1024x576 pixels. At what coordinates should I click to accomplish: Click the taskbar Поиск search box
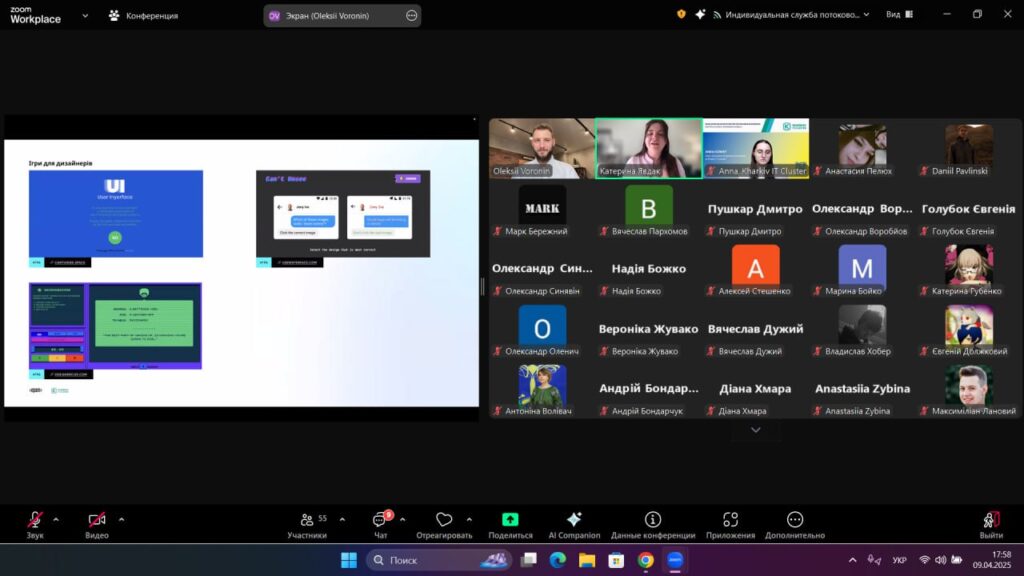click(x=440, y=560)
